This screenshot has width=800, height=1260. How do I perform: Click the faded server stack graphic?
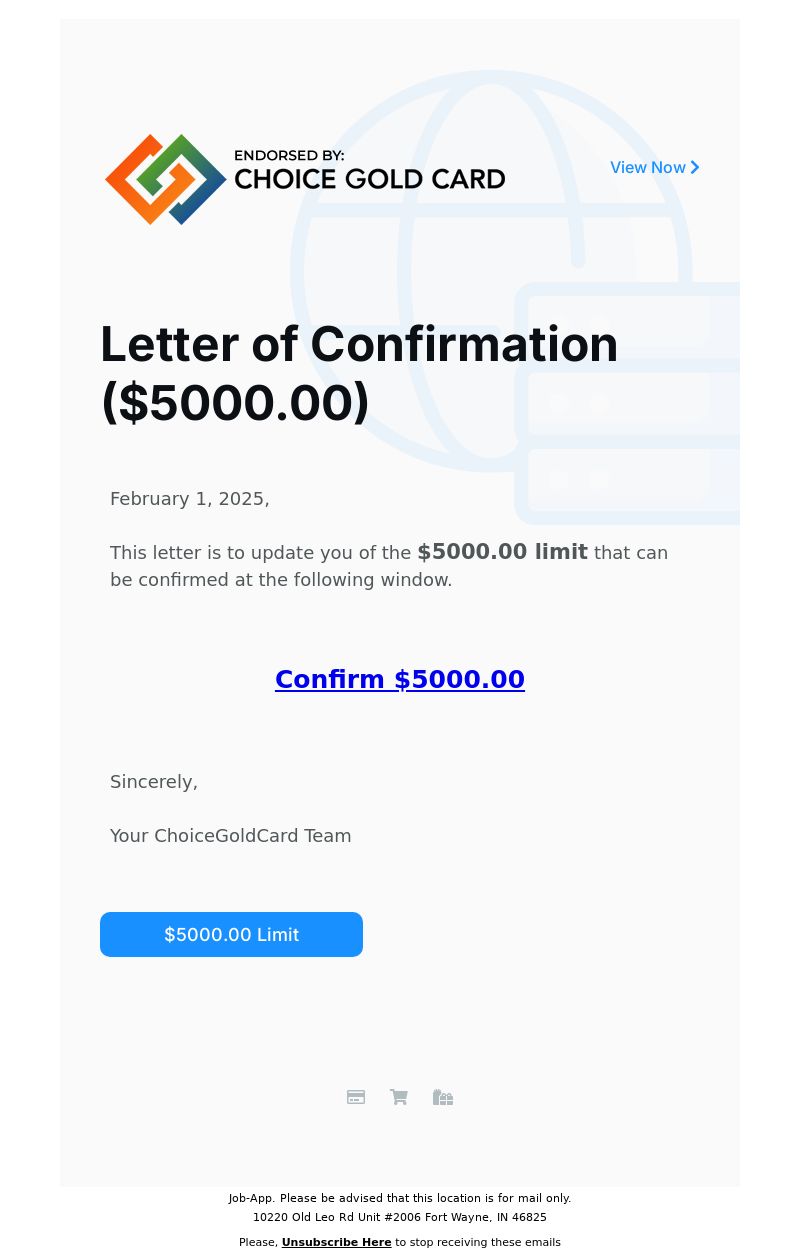pos(627,403)
